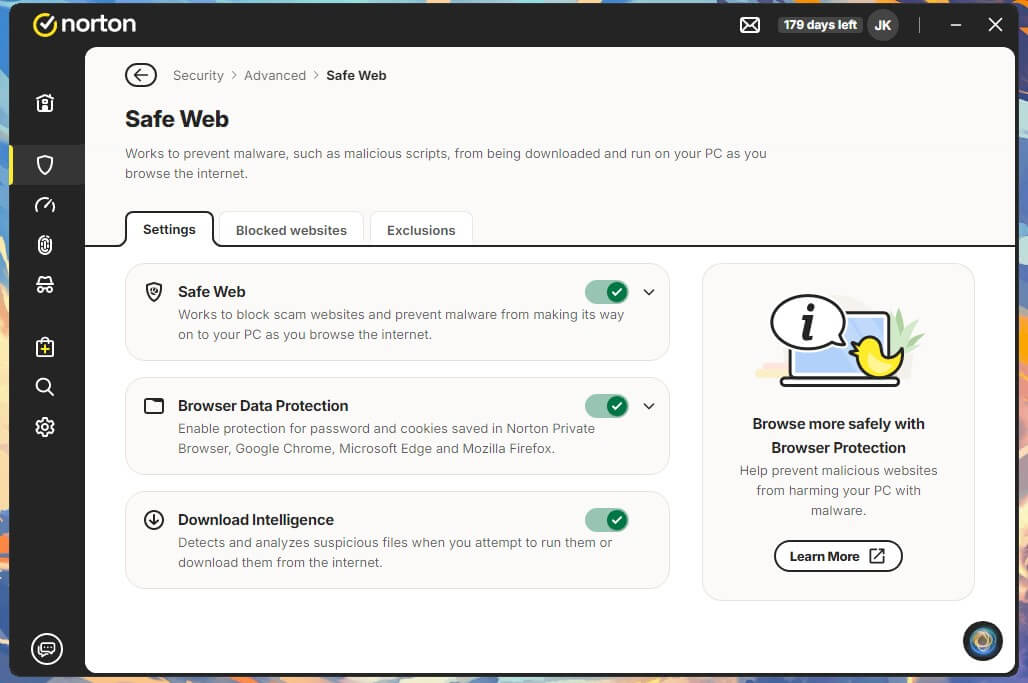Turn off the Safe Web toggle
This screenshot has width=1028, height=683.
coord(606,292)
